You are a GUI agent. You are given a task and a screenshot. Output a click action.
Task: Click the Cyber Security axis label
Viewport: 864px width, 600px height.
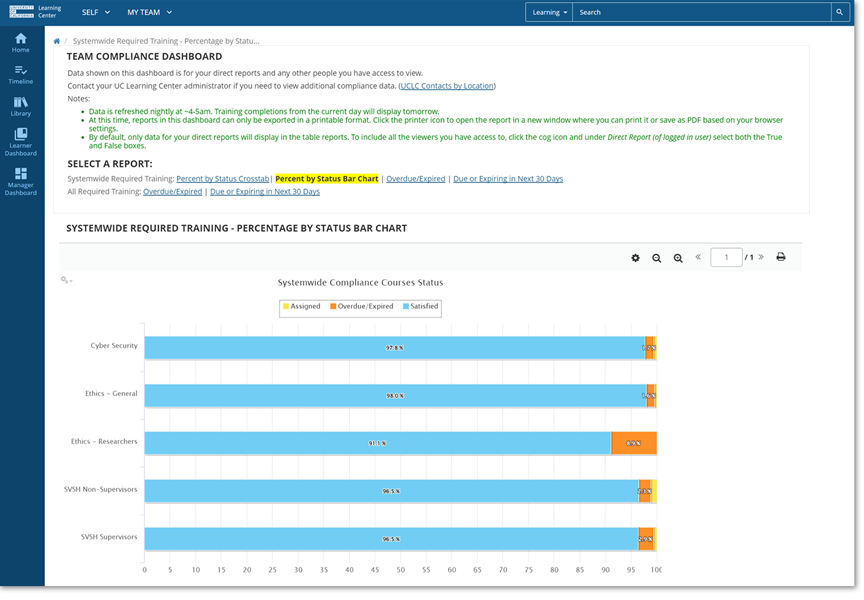[x=114, y=346]
